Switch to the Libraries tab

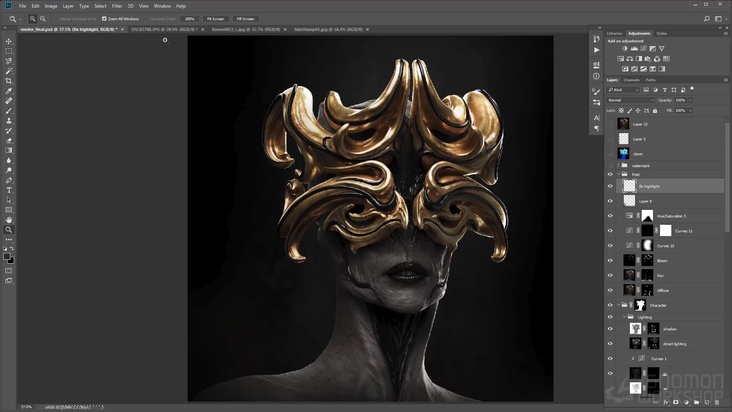pos(614,34)
